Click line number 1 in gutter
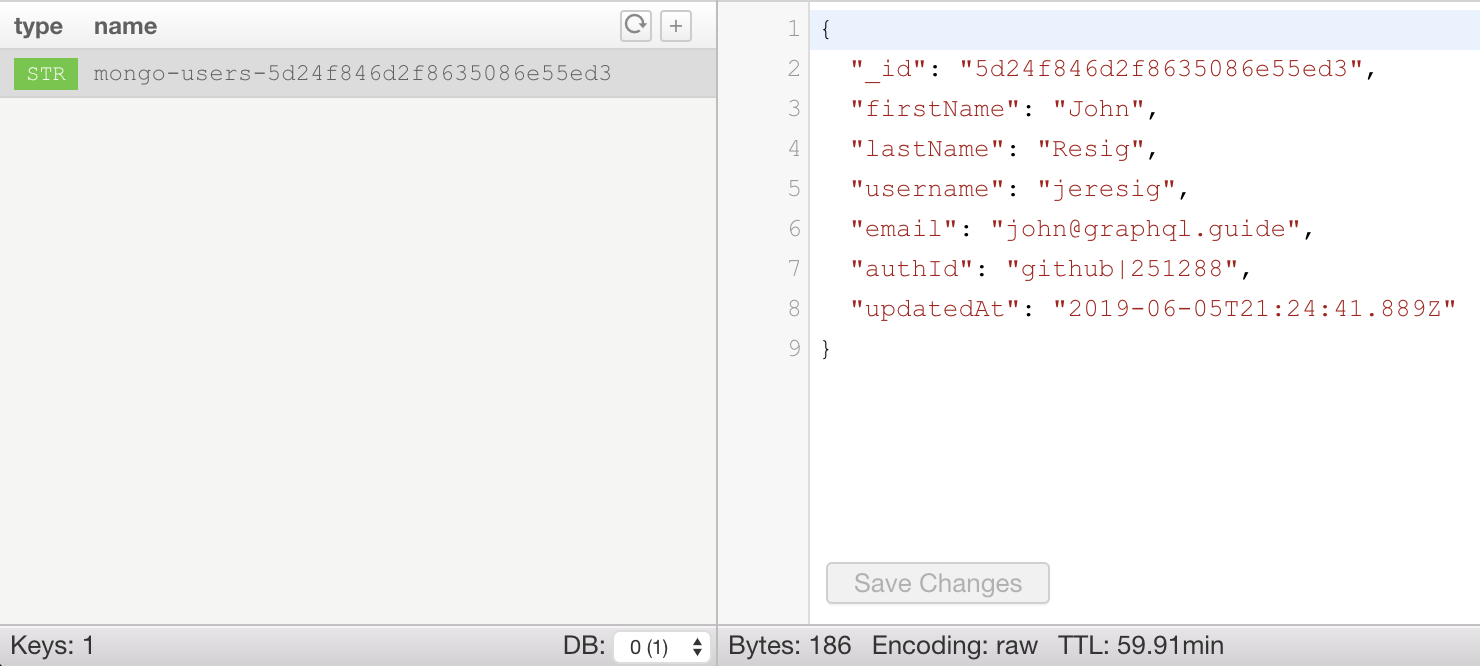 [794, 29]
